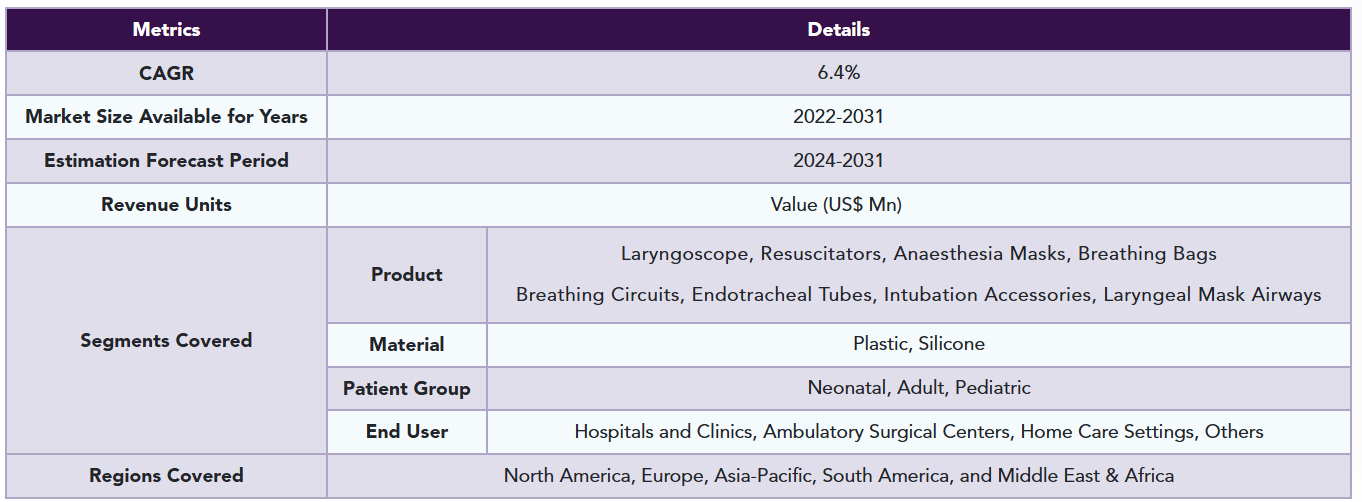Select the Segments Covered cell

click(166, 341)
